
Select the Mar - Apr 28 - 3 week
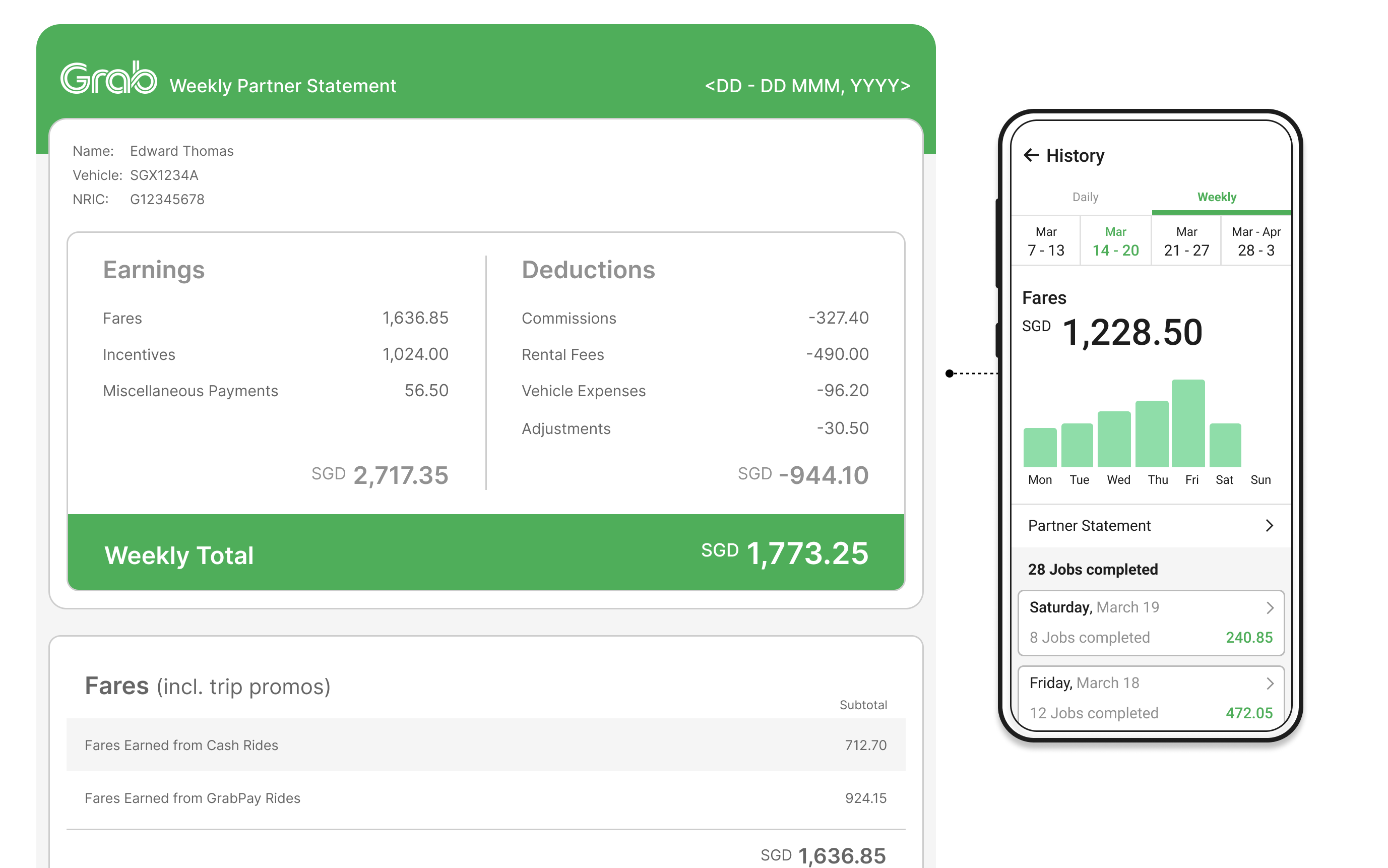point(1256,241)
